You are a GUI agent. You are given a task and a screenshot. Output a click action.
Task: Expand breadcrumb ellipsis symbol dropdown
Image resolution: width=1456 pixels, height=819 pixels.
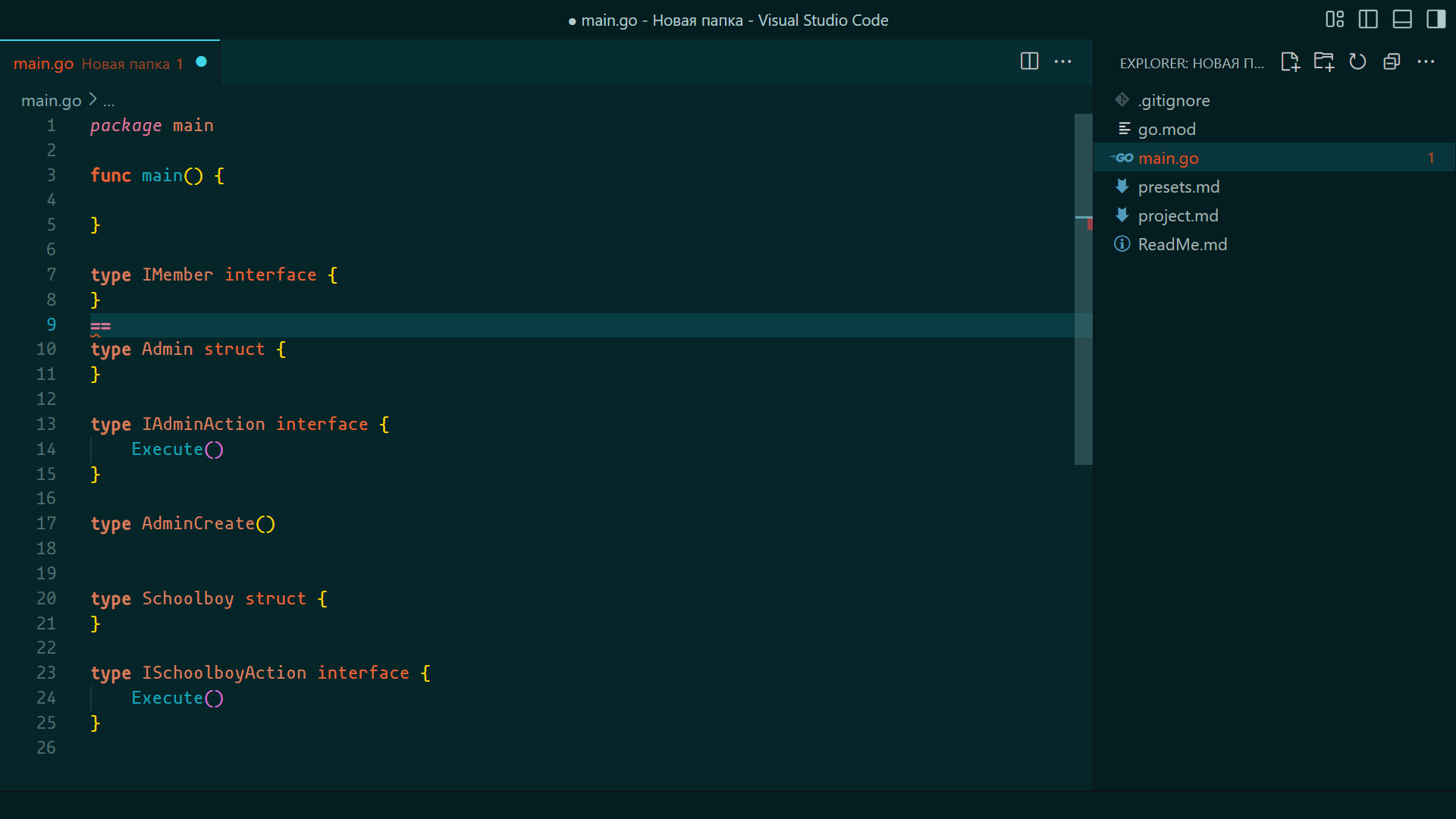[108, 101]
